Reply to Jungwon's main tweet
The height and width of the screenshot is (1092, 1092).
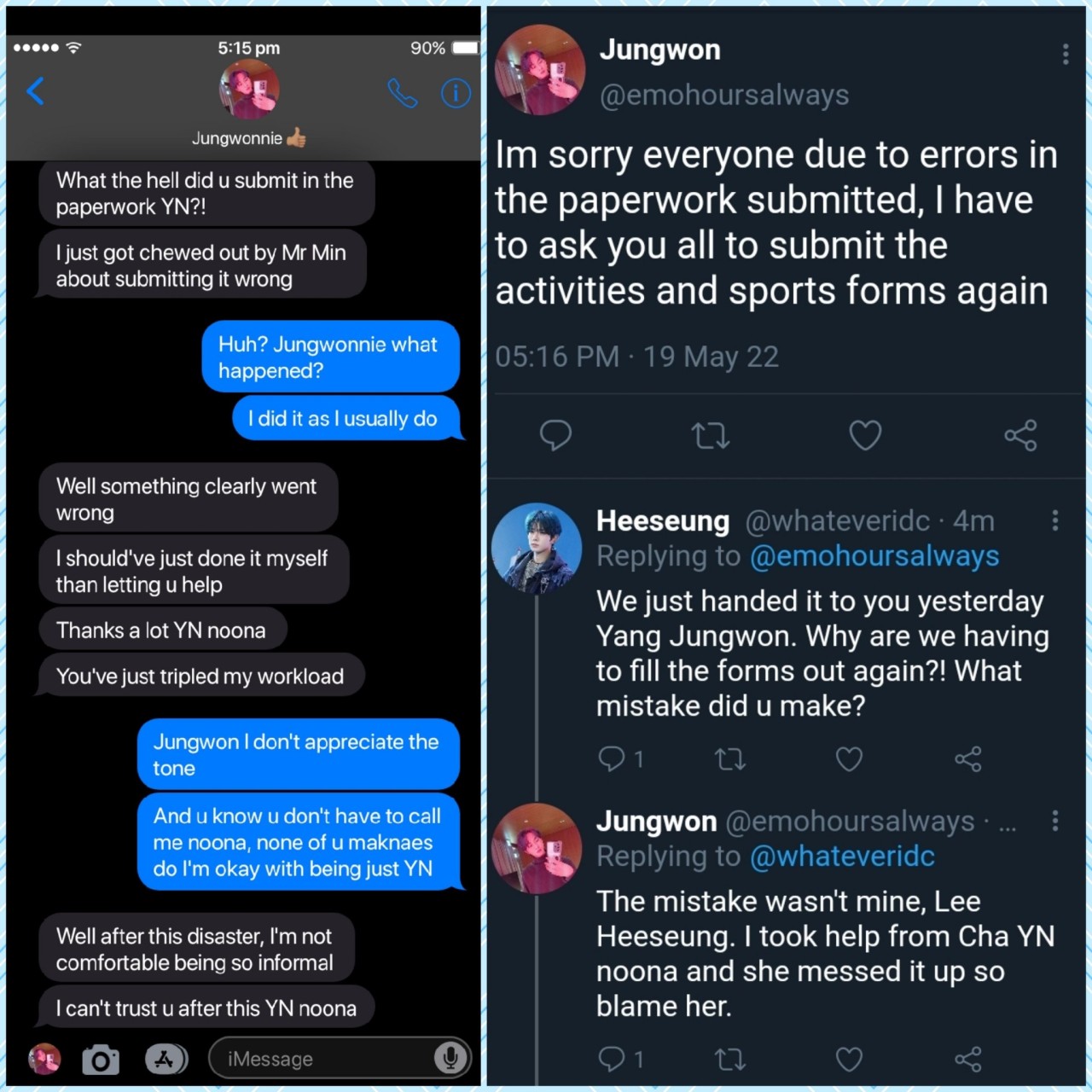pos(555,435)
